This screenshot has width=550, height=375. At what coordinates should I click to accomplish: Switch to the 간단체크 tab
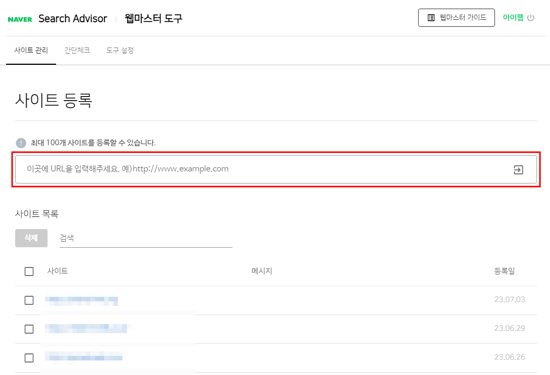click(x=77, y=51)
